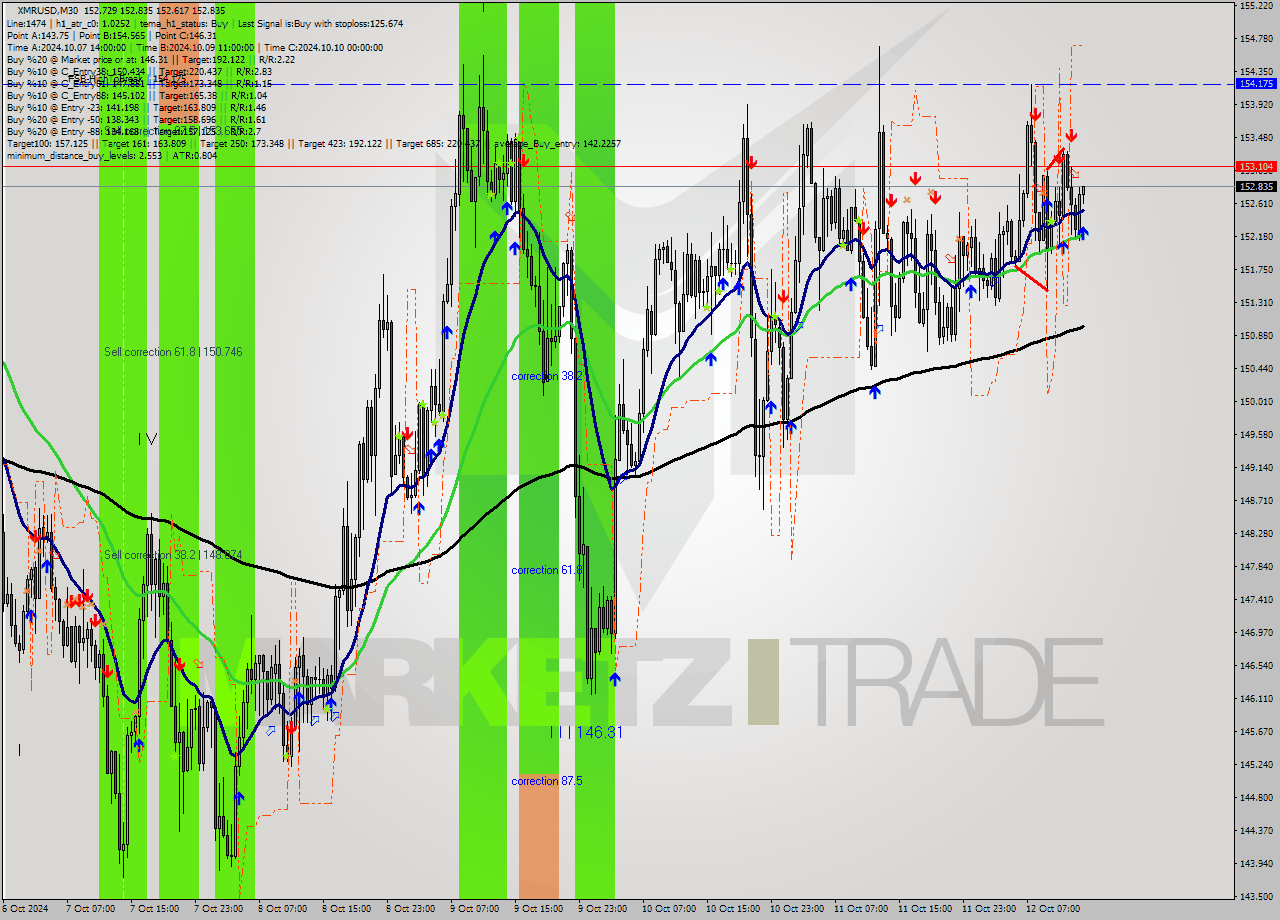
Task: Click the '8 Oct 15:00' time label
Action: click(346, 909)
